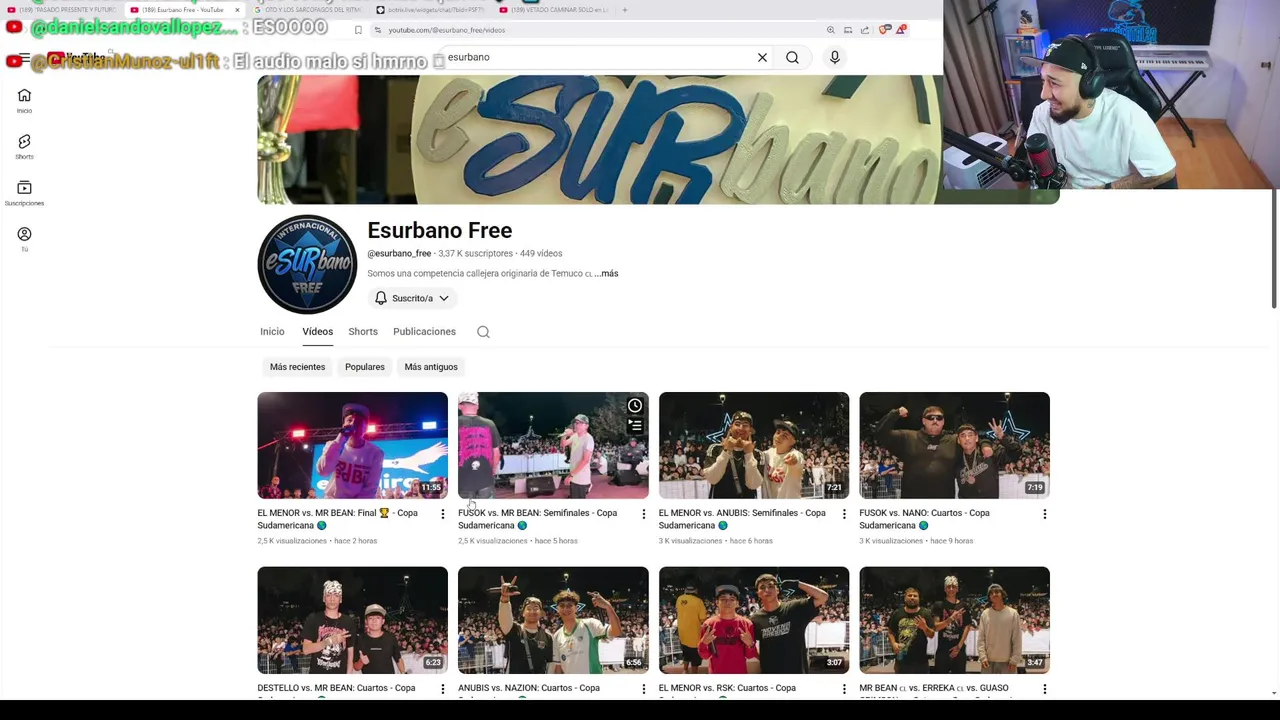
Task: Open FUSOK vs. NANO Cuartos title link
Action: [x=924, y=519]
